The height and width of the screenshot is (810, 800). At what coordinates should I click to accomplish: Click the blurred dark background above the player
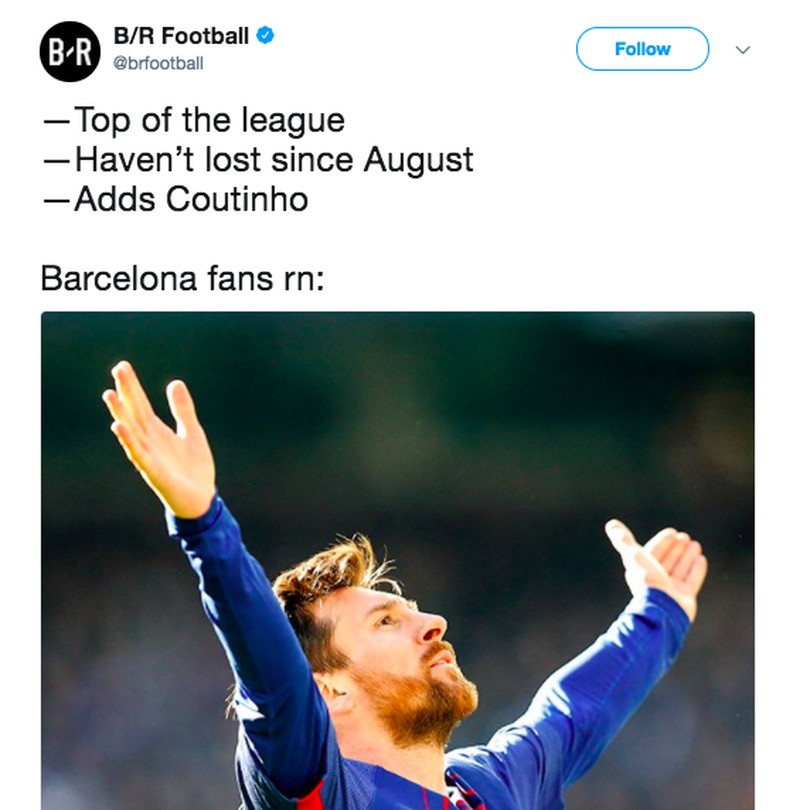(450, 400)
